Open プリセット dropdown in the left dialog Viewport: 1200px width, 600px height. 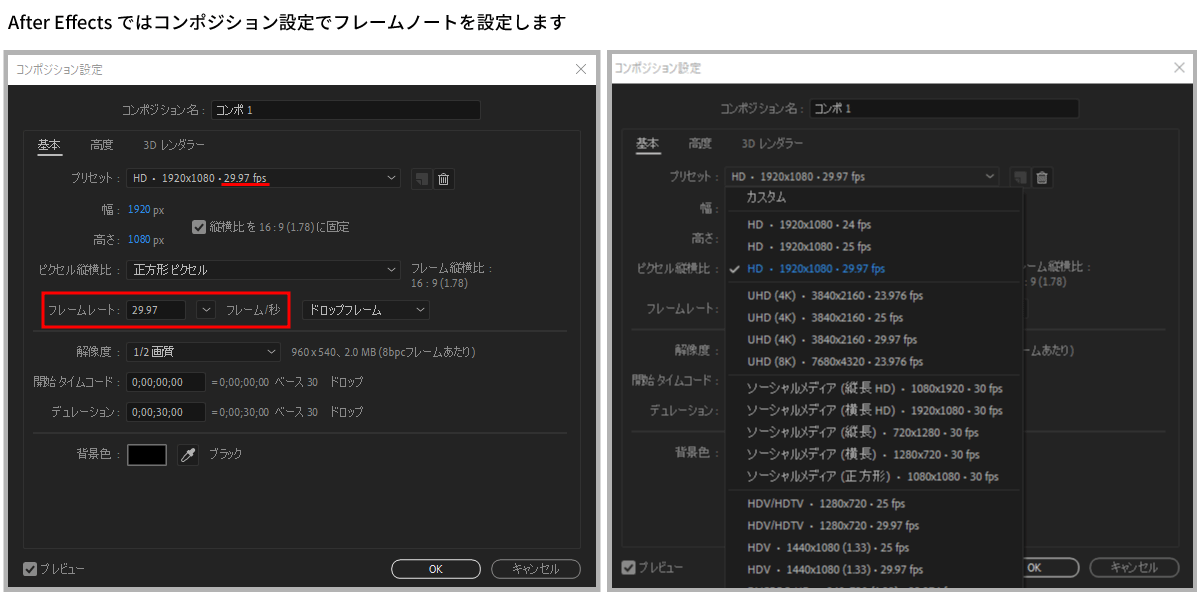point(264,179)
